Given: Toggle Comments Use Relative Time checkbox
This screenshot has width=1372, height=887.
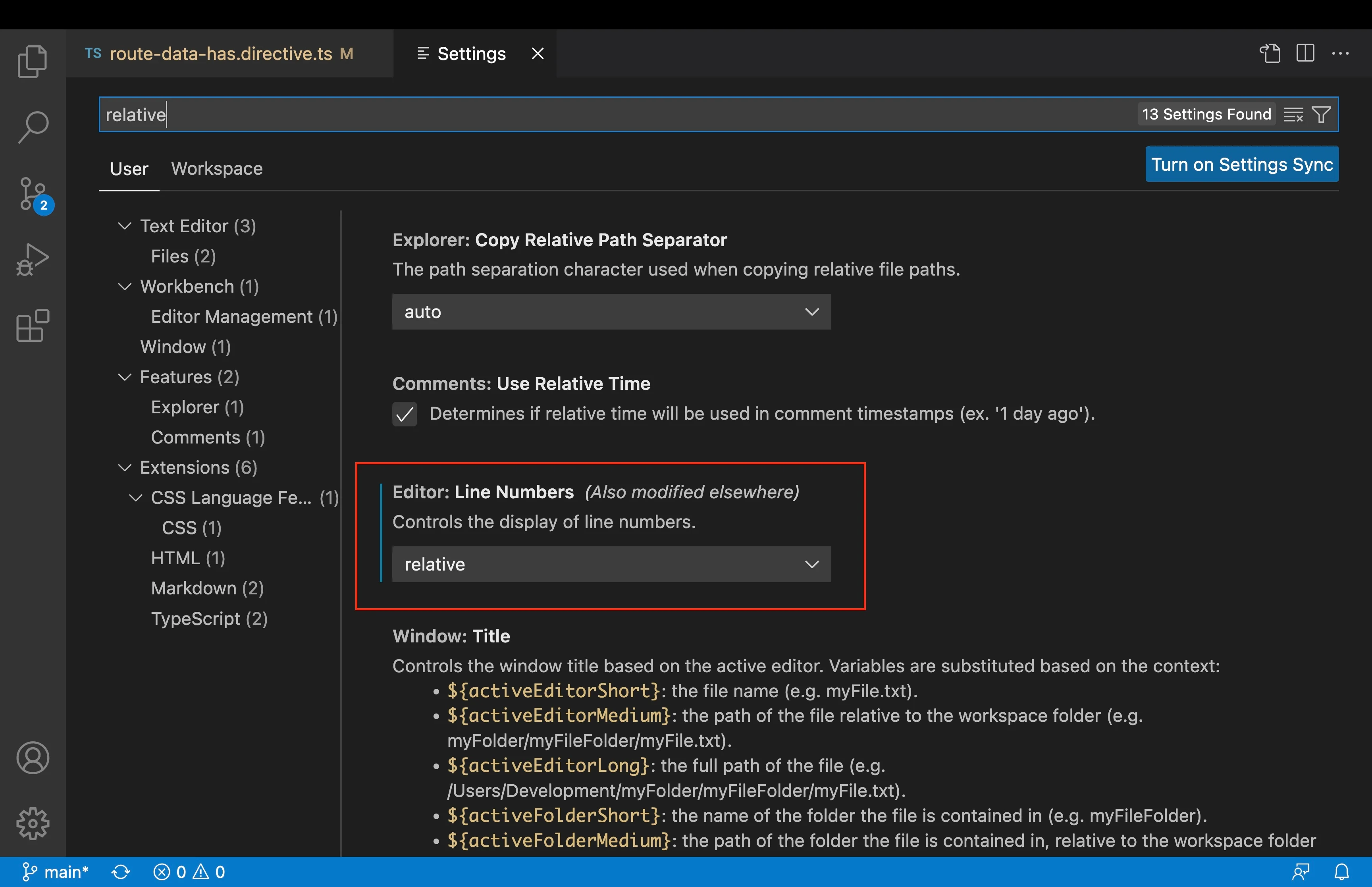Looking at the screenshot, I should (x=405, y=414).
